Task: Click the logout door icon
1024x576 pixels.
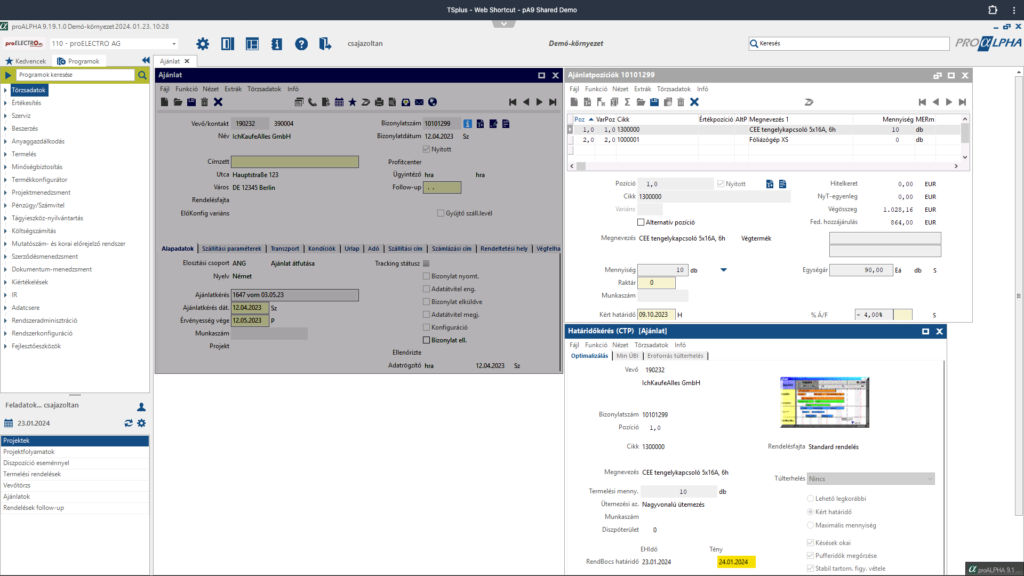Action: point(325,44)
